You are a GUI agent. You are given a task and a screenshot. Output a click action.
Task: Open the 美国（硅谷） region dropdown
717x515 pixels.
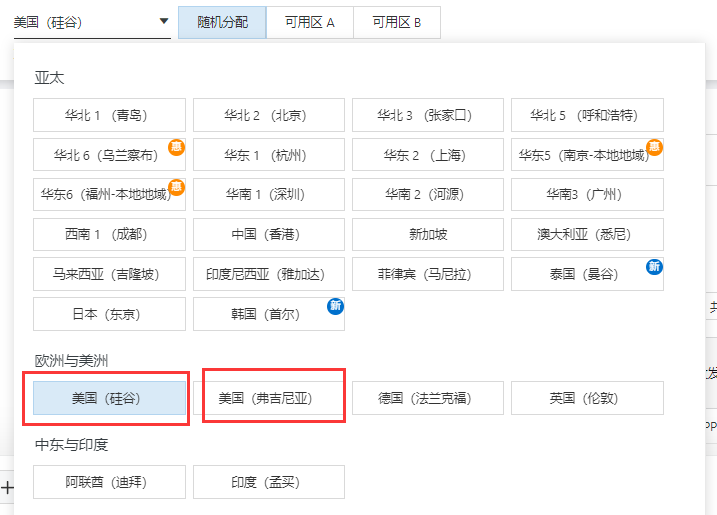(x=92, y=21)
